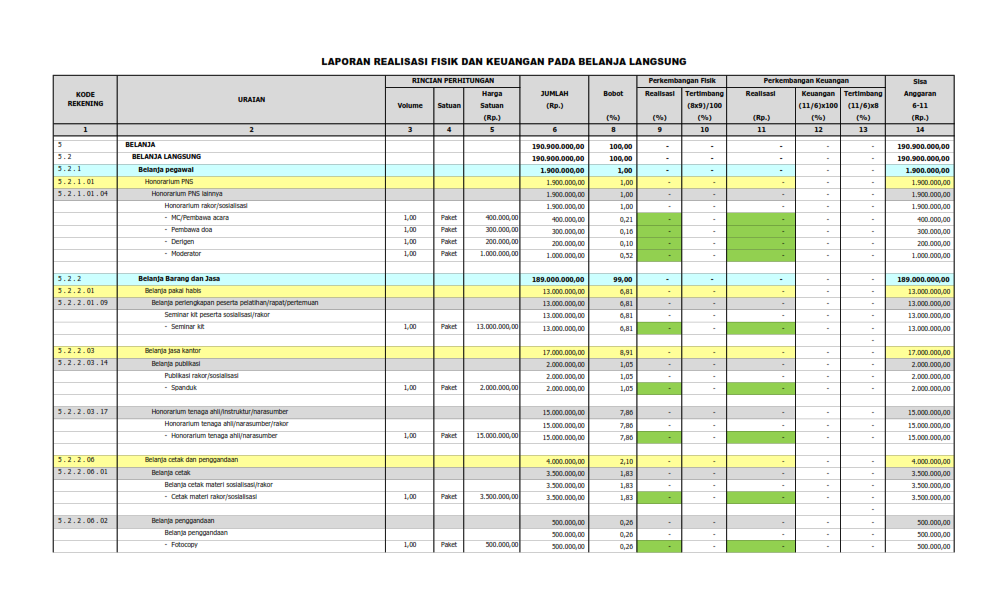Select the RINCIAN PERHITUNGAN header cell
Image resolution: width=1008 pixels, height=612 pixels.
pyautogui.click(x=453, y=80)
